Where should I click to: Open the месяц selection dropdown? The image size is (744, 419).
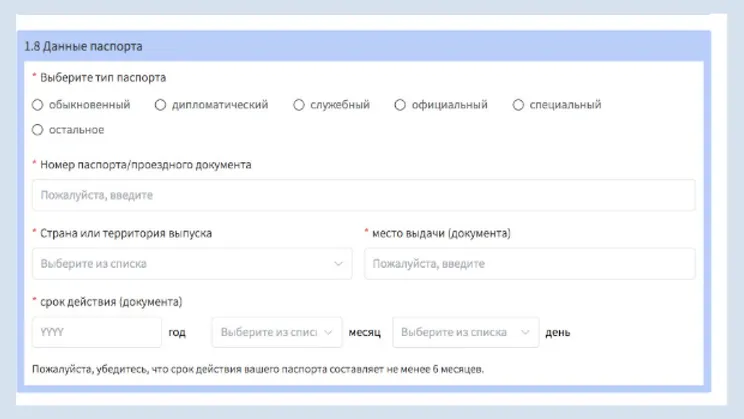point(277,332)
